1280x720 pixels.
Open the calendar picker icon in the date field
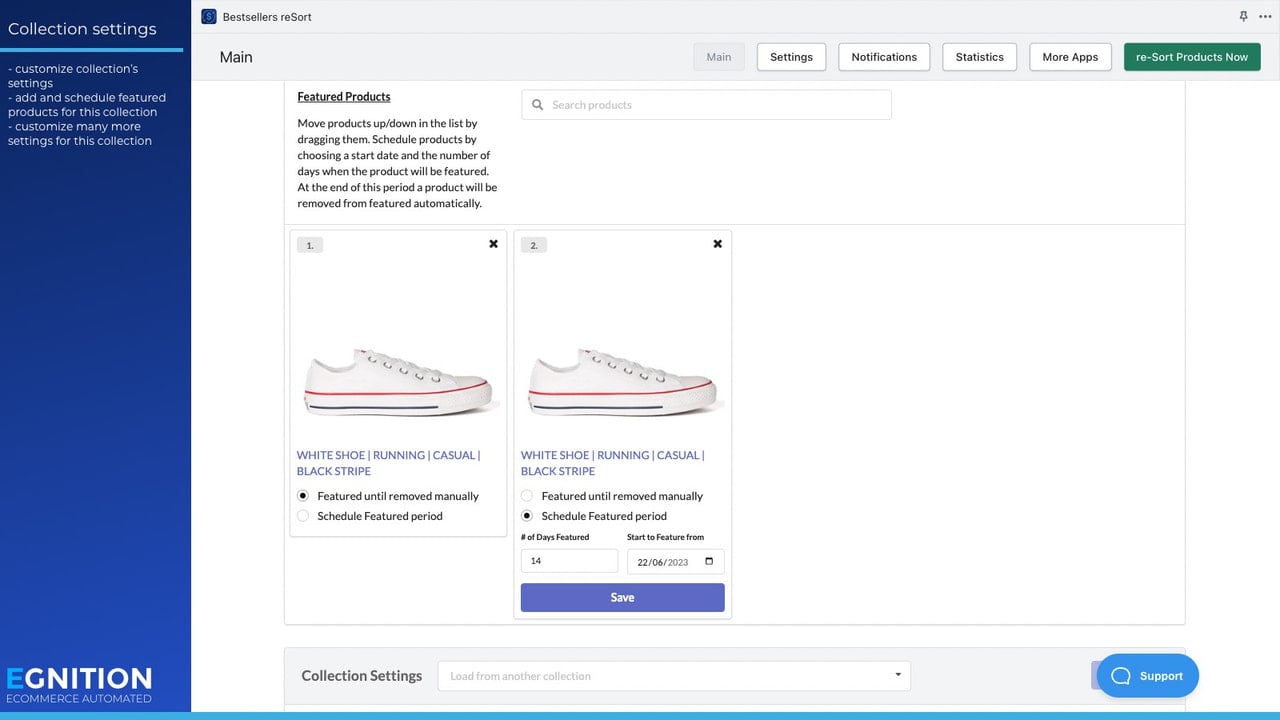[x=709, y=562]
